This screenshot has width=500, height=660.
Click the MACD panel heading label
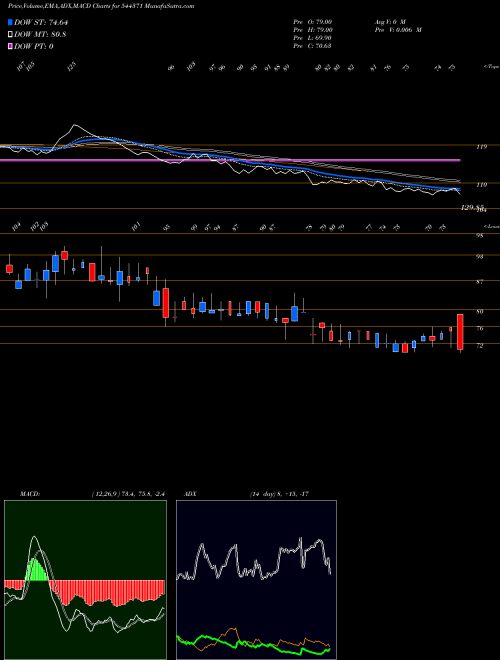click(x=29, y=494)
